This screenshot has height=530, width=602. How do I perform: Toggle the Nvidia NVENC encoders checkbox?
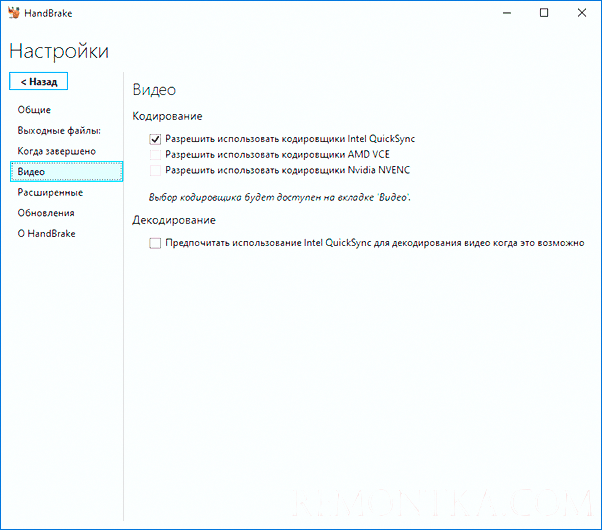click(x=155, y=170)
